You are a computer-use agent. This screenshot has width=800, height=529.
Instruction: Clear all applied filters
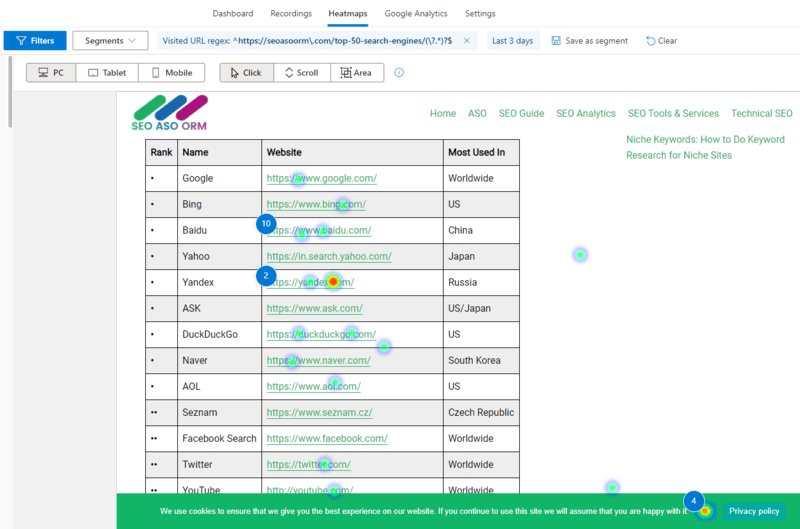[661, 41]
